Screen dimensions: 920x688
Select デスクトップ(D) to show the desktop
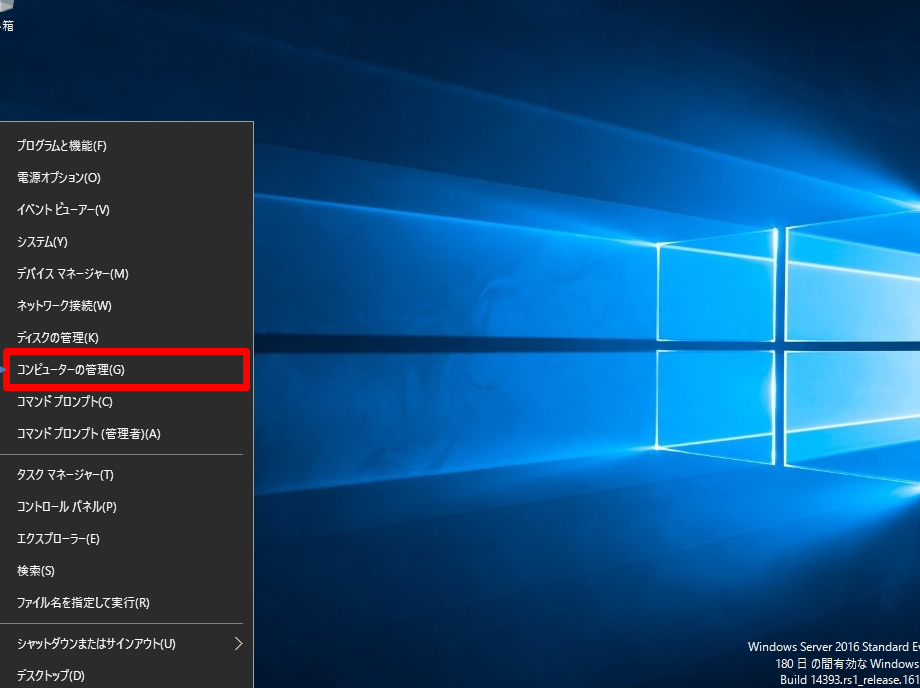51,675
